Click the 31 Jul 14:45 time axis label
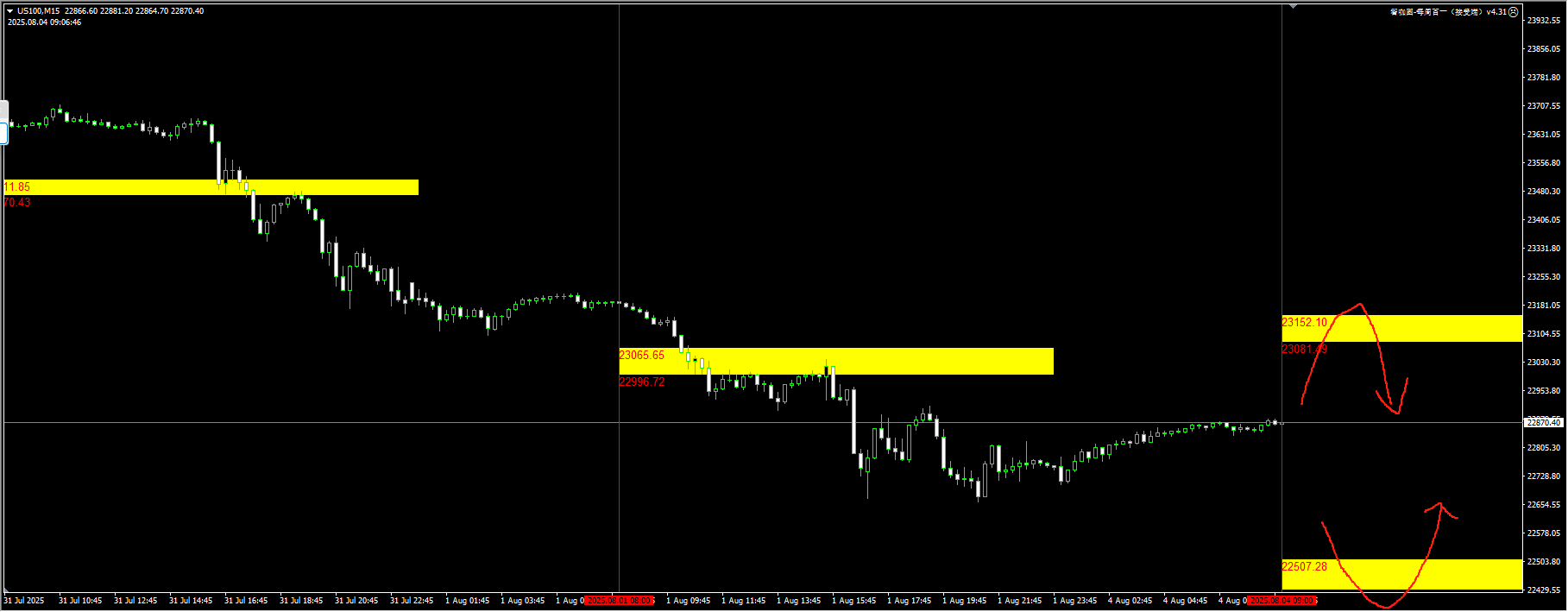Image resolution: width=1568 pixels, height=612 pixels. (x=191, y=601)
